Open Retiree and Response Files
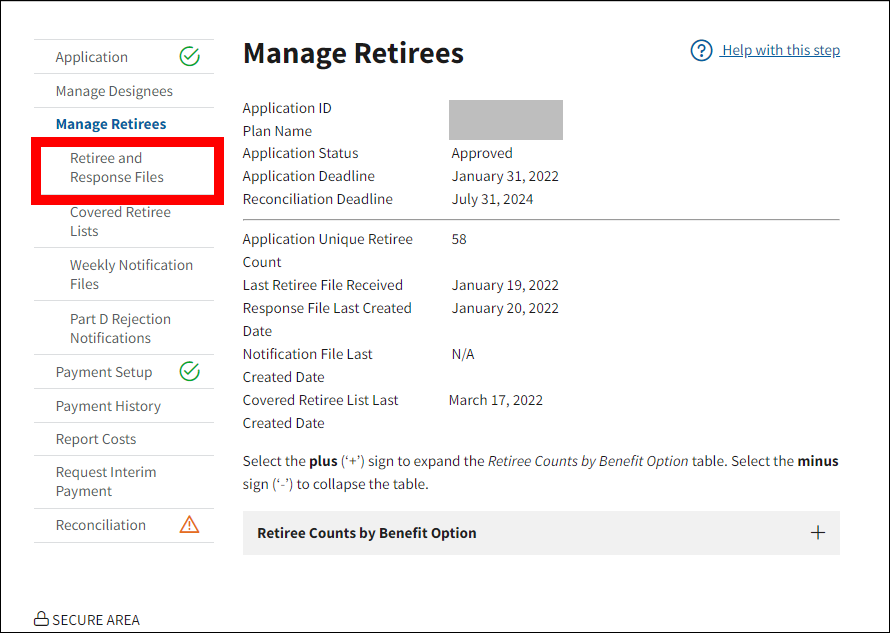The width and height of the screenshot is (890, 633). click(116, 168)
